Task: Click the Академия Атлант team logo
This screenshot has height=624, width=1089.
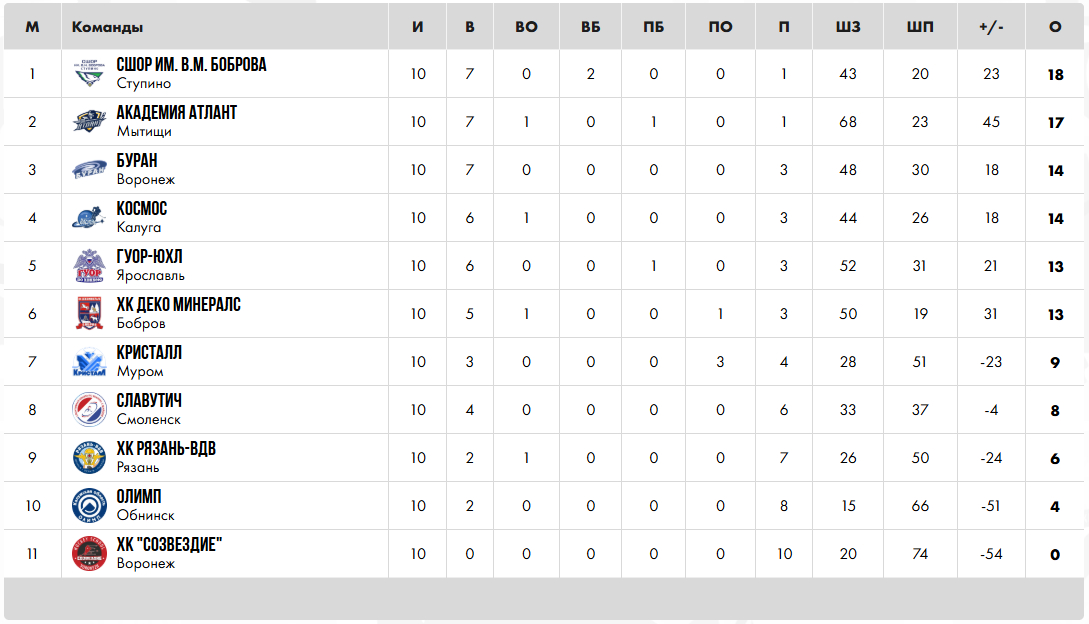Action: pyautogui.click(x=90, y=122)
